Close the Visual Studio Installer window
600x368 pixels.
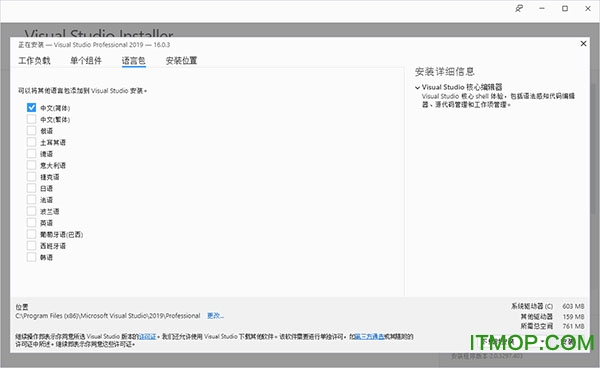pyautogui.click(x=588, y=8)
